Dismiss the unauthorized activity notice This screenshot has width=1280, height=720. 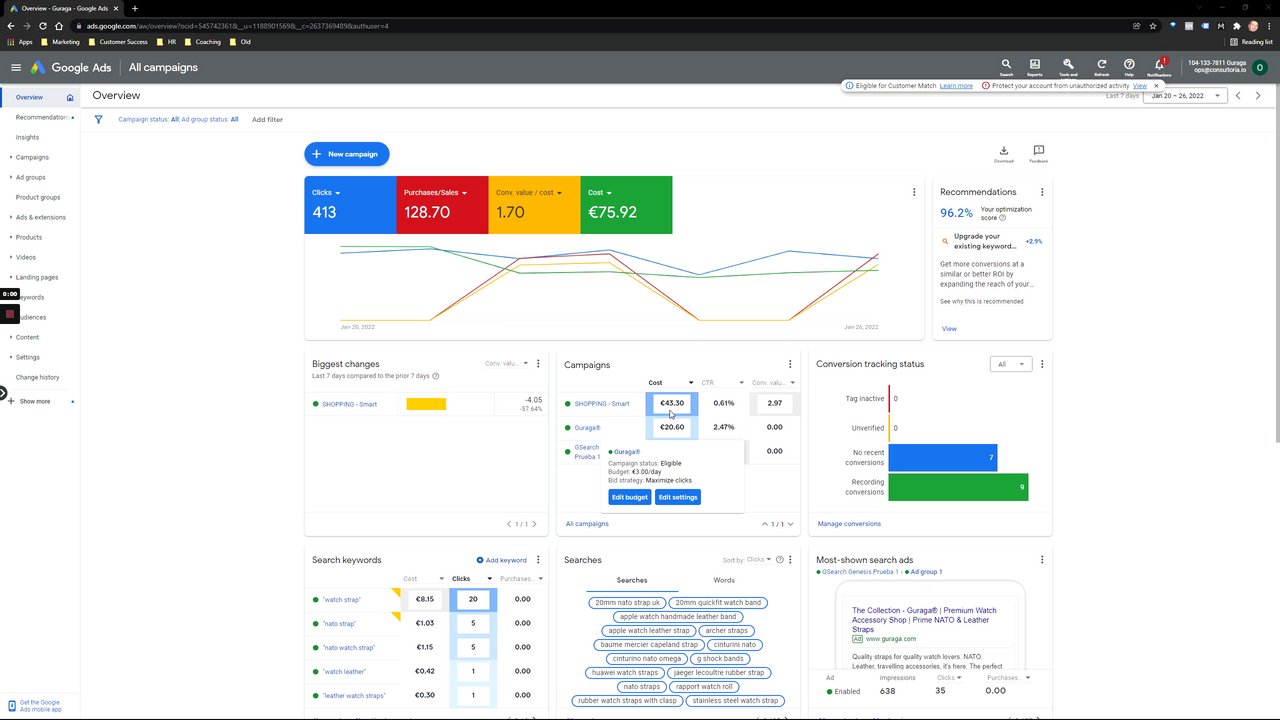pos(1156,86)
